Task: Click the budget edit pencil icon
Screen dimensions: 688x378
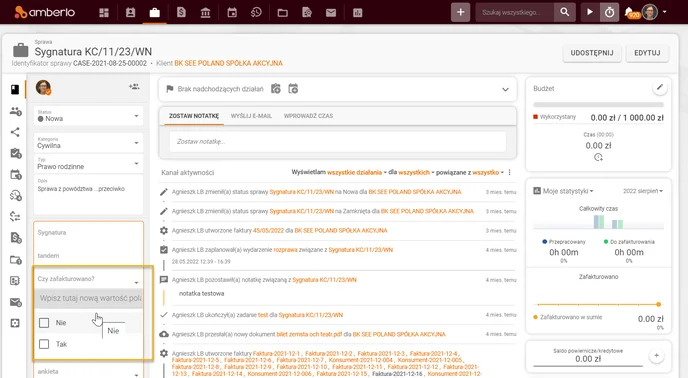Action: point(659,88)
